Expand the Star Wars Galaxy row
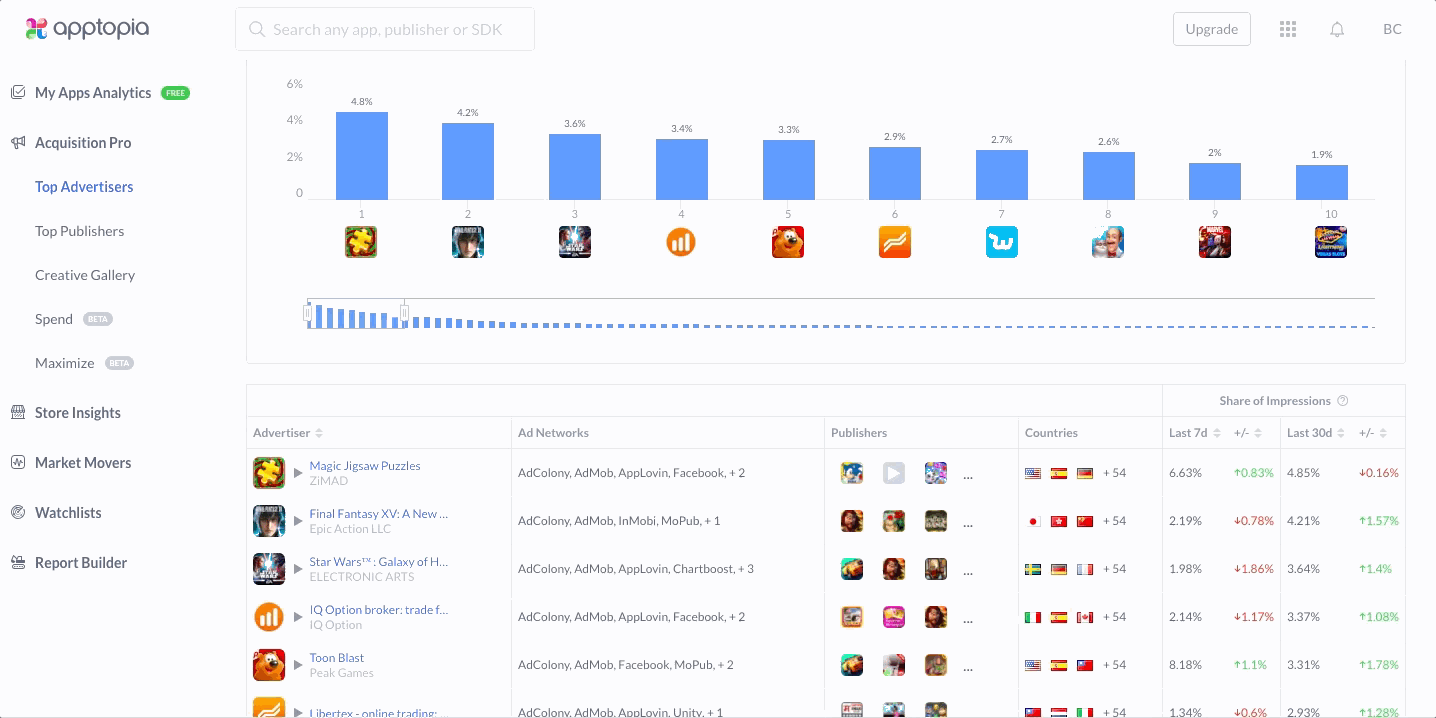 tap(298, 569)
